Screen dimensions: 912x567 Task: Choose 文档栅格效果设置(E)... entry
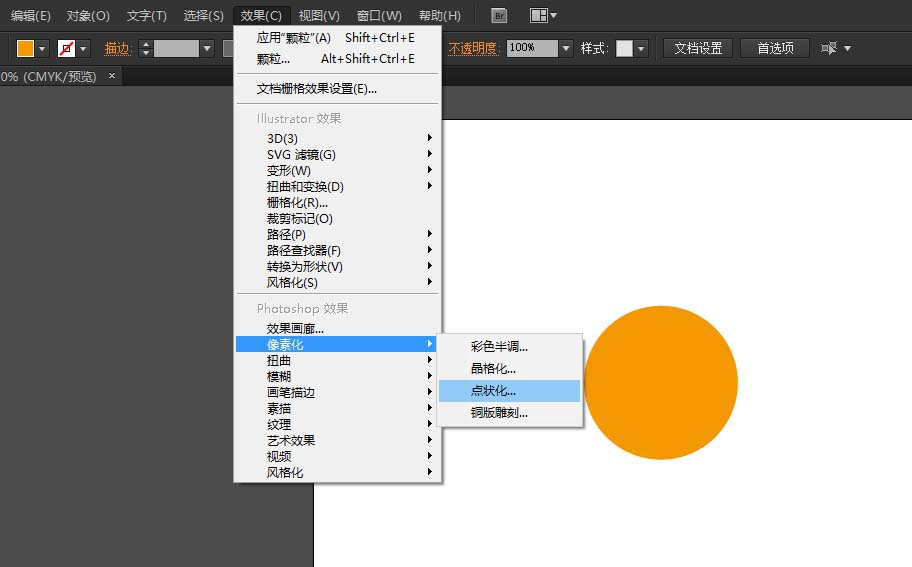coord(337,89)
